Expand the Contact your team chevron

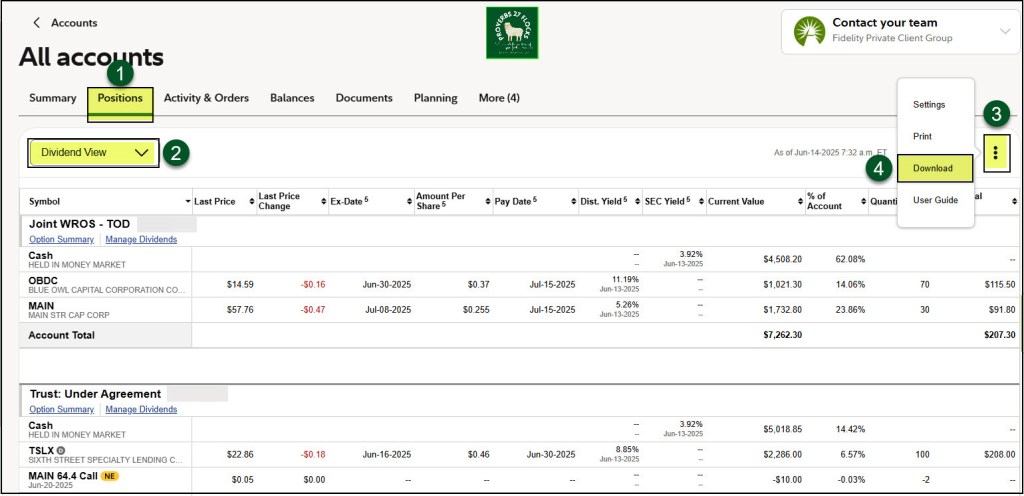1004,31
